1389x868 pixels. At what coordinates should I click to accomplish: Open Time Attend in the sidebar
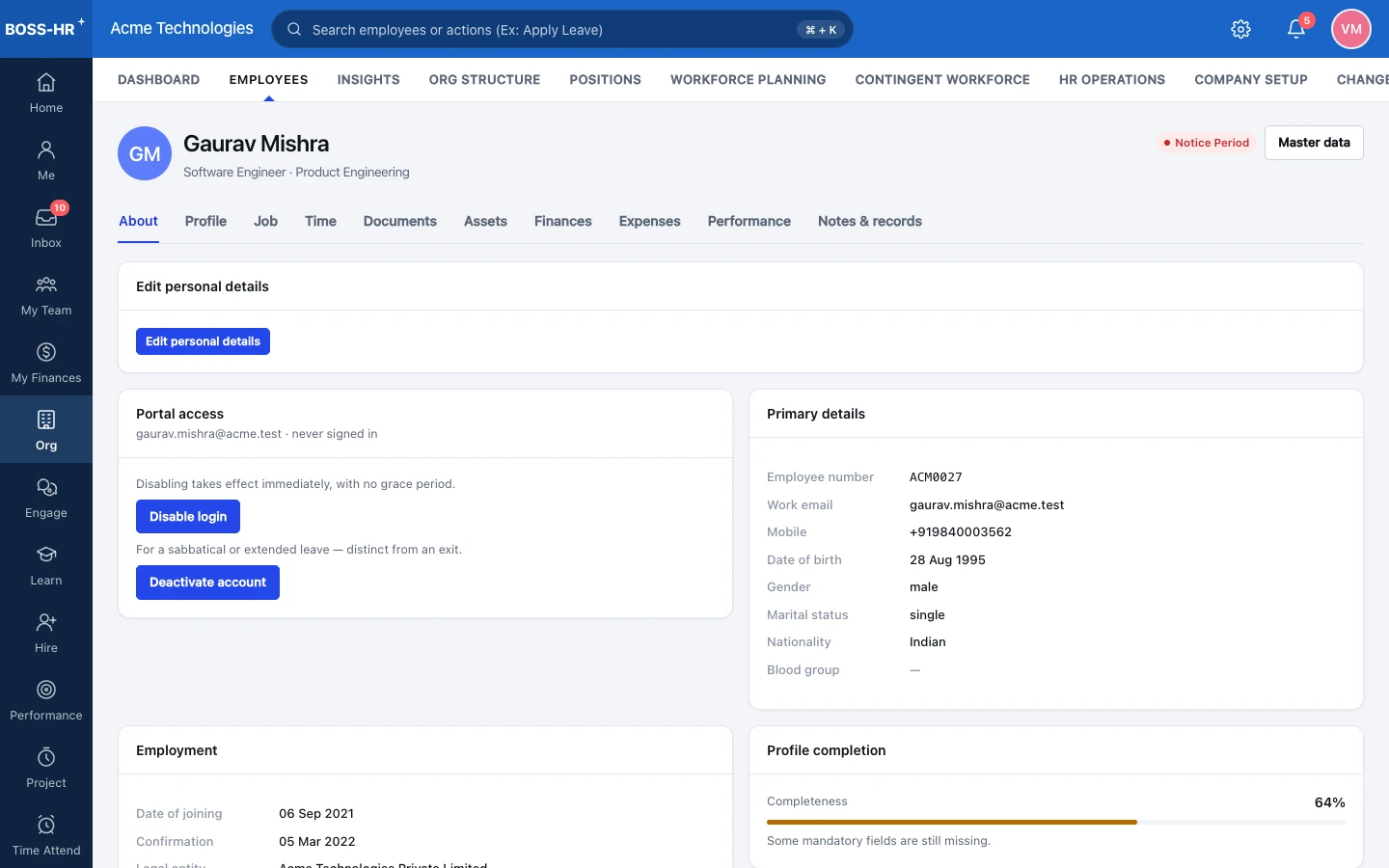coord(46,835)
